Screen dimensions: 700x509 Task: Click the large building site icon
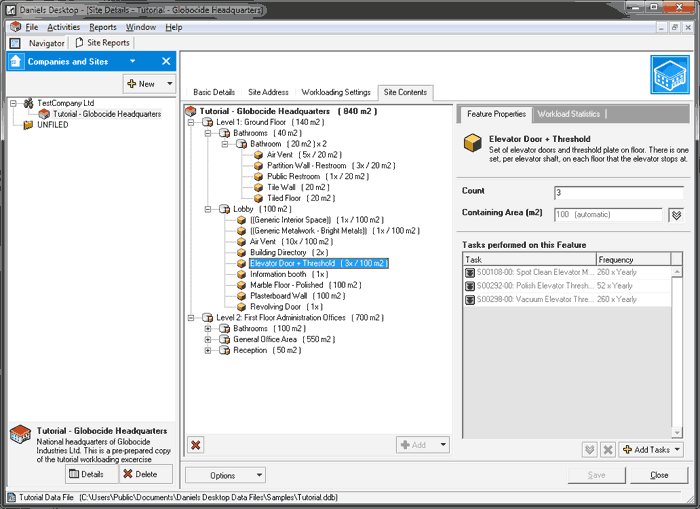pyautogui.click(x=670, y=75)
